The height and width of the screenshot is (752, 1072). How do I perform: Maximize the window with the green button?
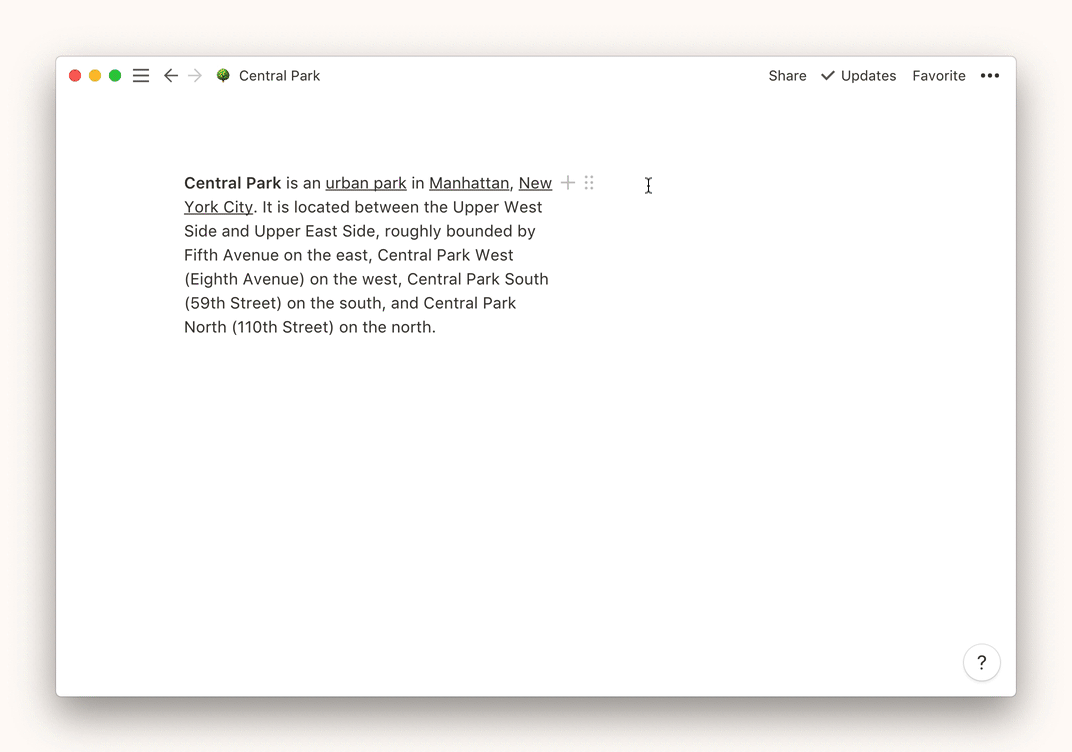pyautogui.click(x=115, y=76)
